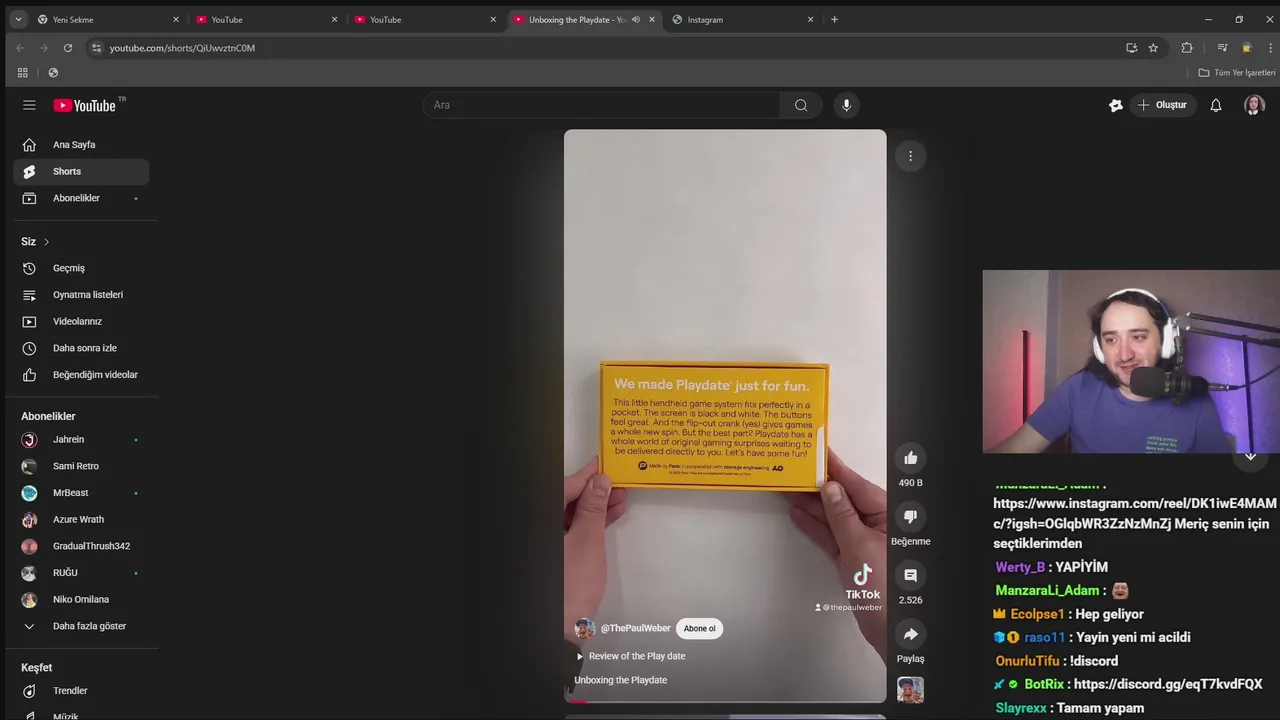Click the search magnifier button
The height and width of the screenshot is (720, 1280).
point(801,105)
